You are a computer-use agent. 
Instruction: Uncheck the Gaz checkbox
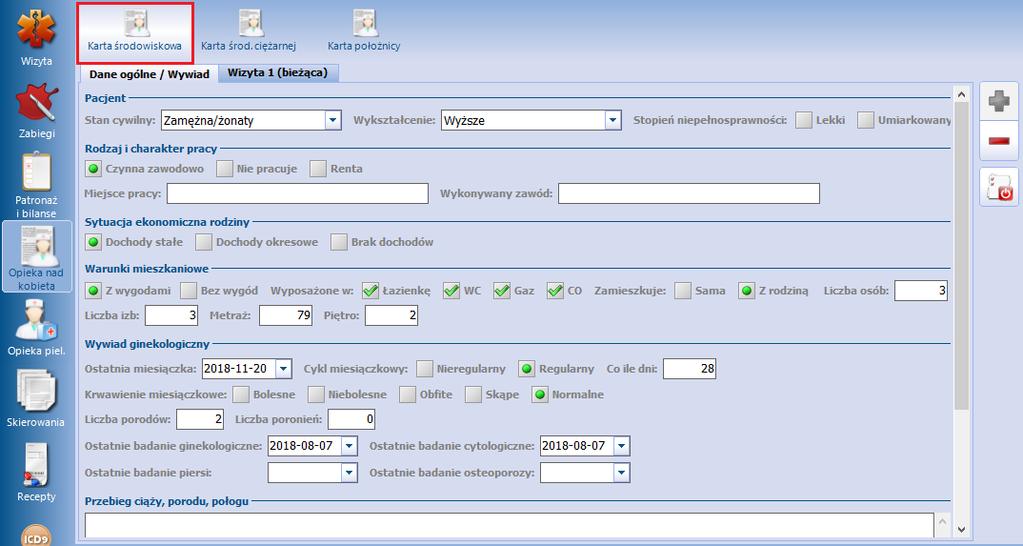pos(502,290)
